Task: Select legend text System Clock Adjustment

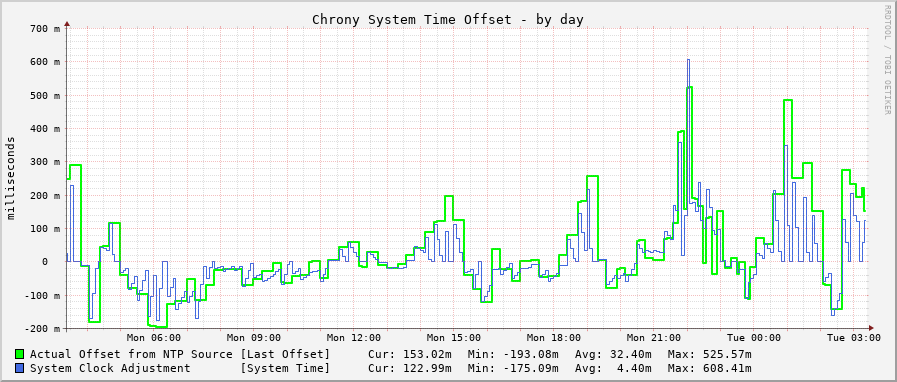Action: pyautogui.click(x=110, y=368)
